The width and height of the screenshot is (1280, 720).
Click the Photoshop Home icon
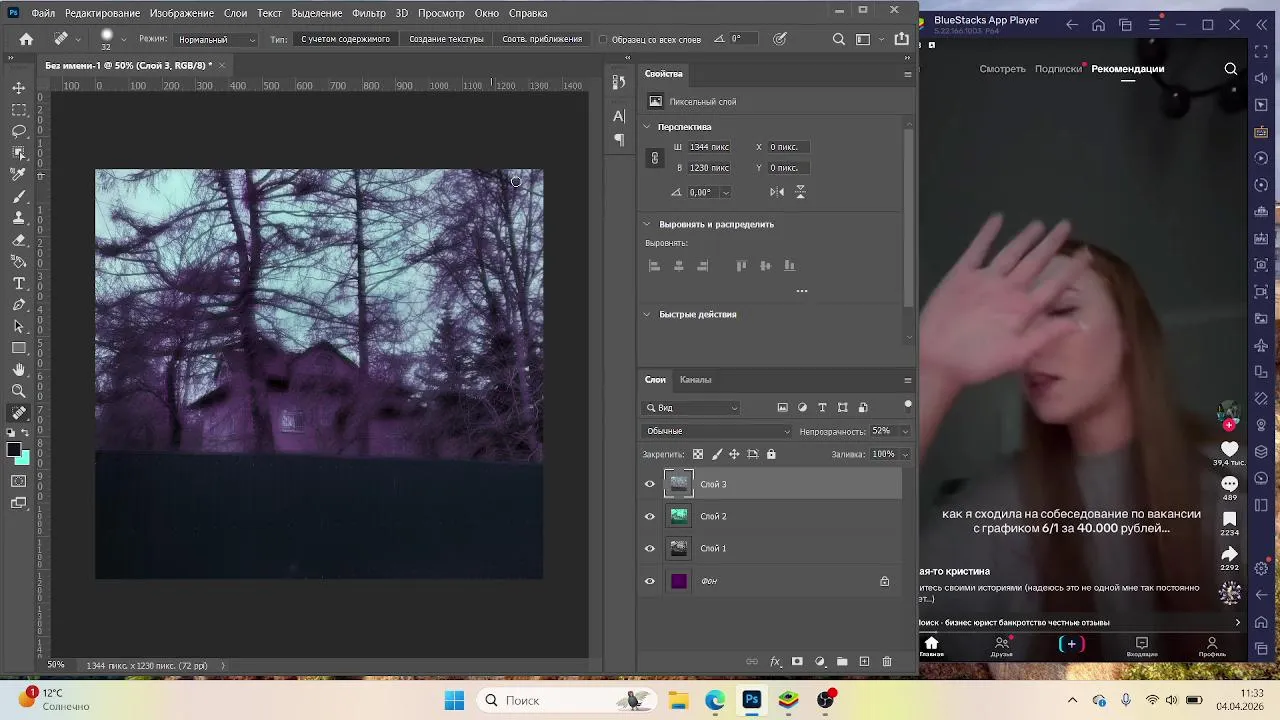click(26, 39)
